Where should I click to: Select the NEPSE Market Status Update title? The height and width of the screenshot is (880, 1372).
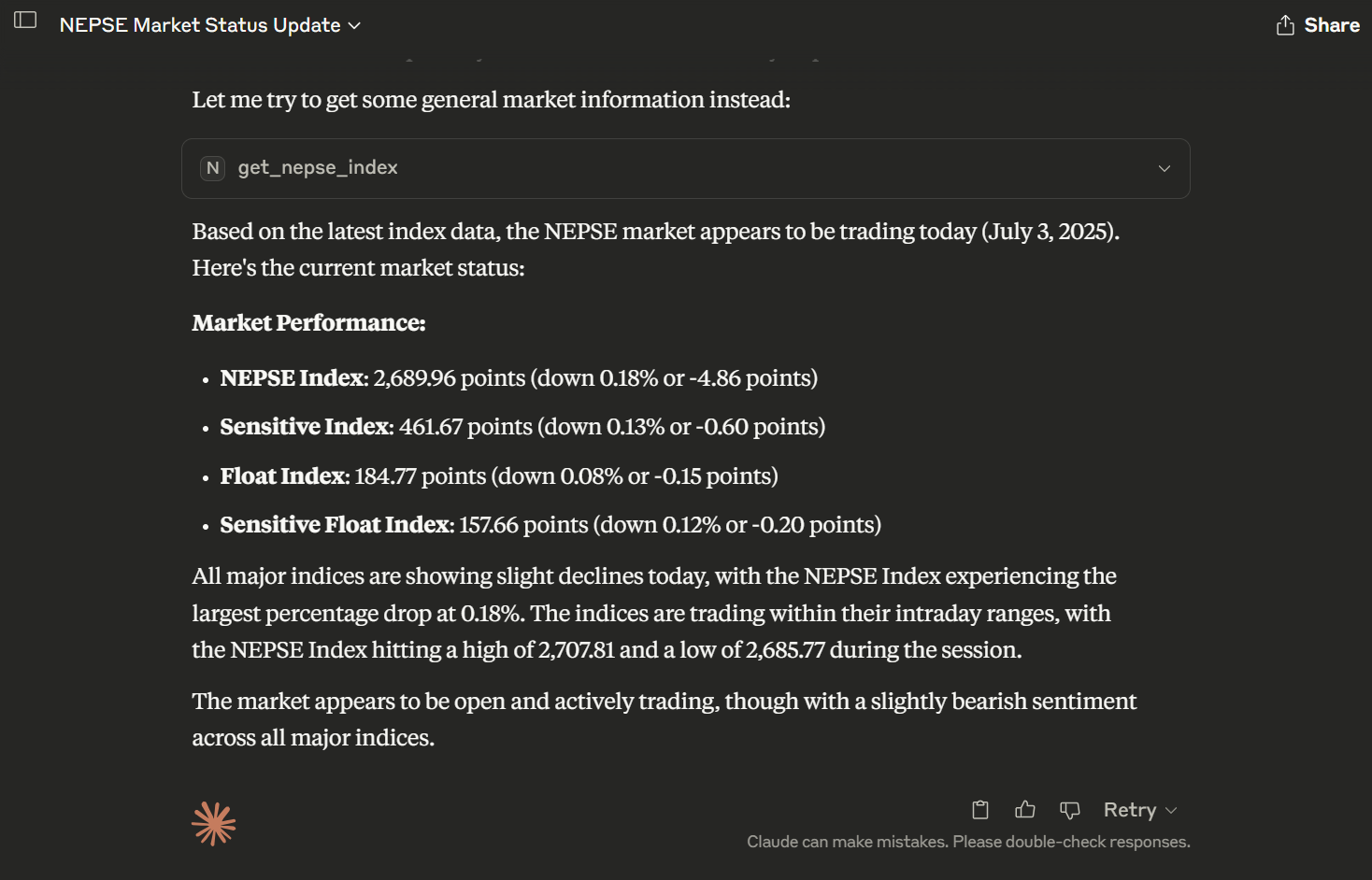[198, 25]
